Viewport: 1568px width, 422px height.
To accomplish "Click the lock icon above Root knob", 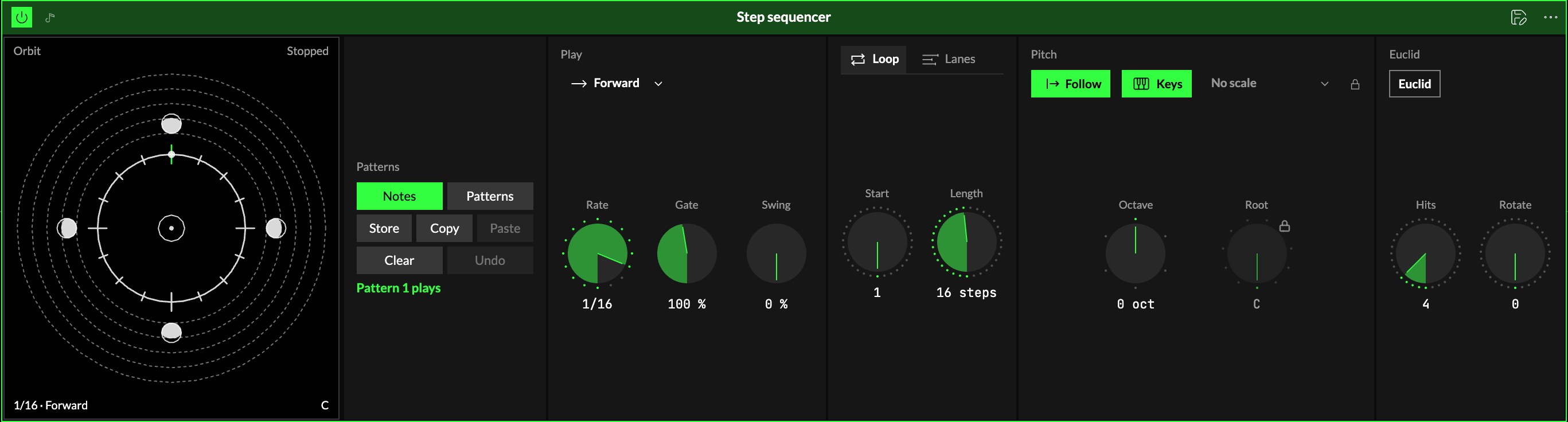I will tap(1284, 226).
